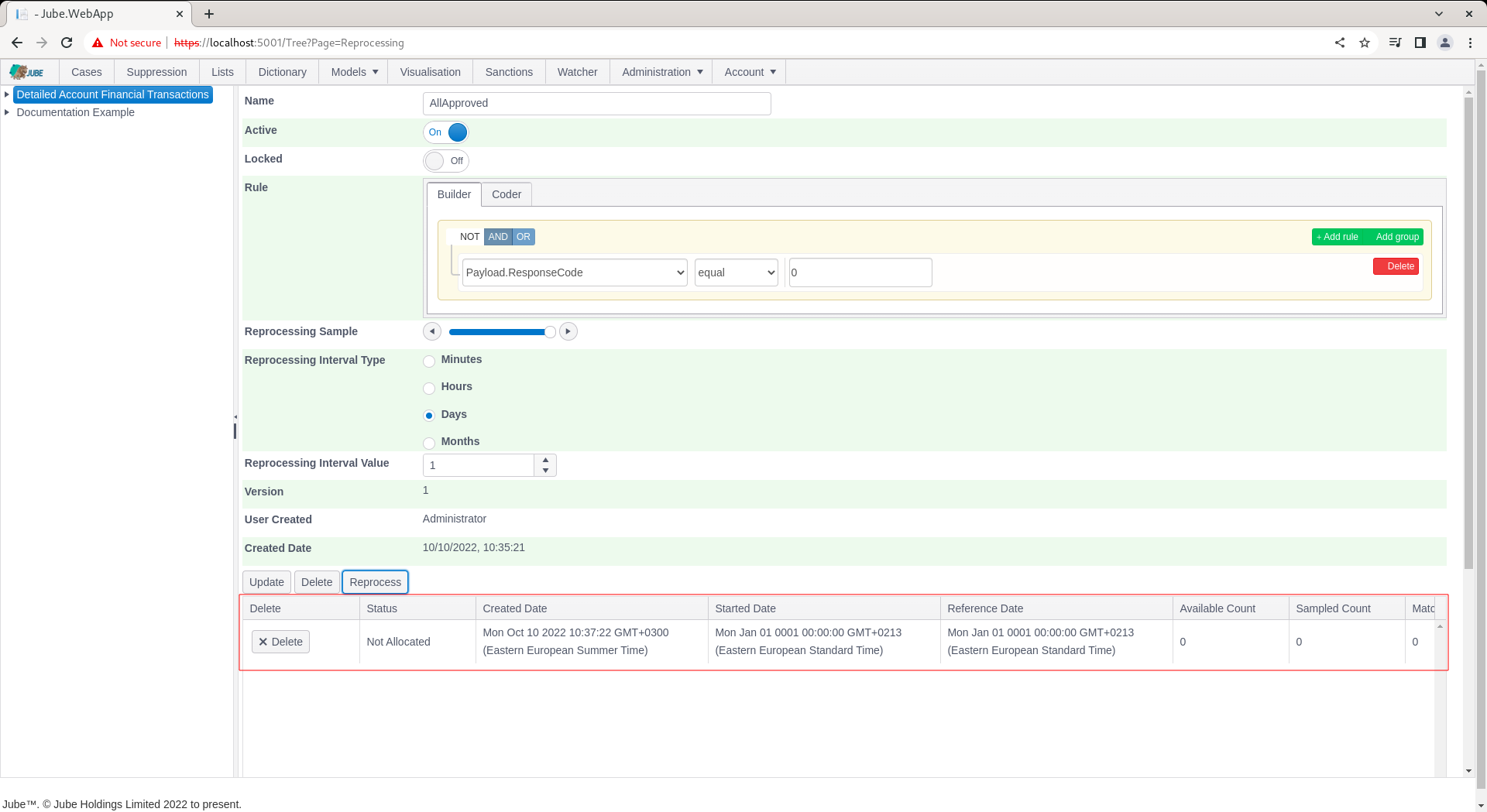Open the media control icon
Screen dimensions: 1487x812
(1396, 43)
